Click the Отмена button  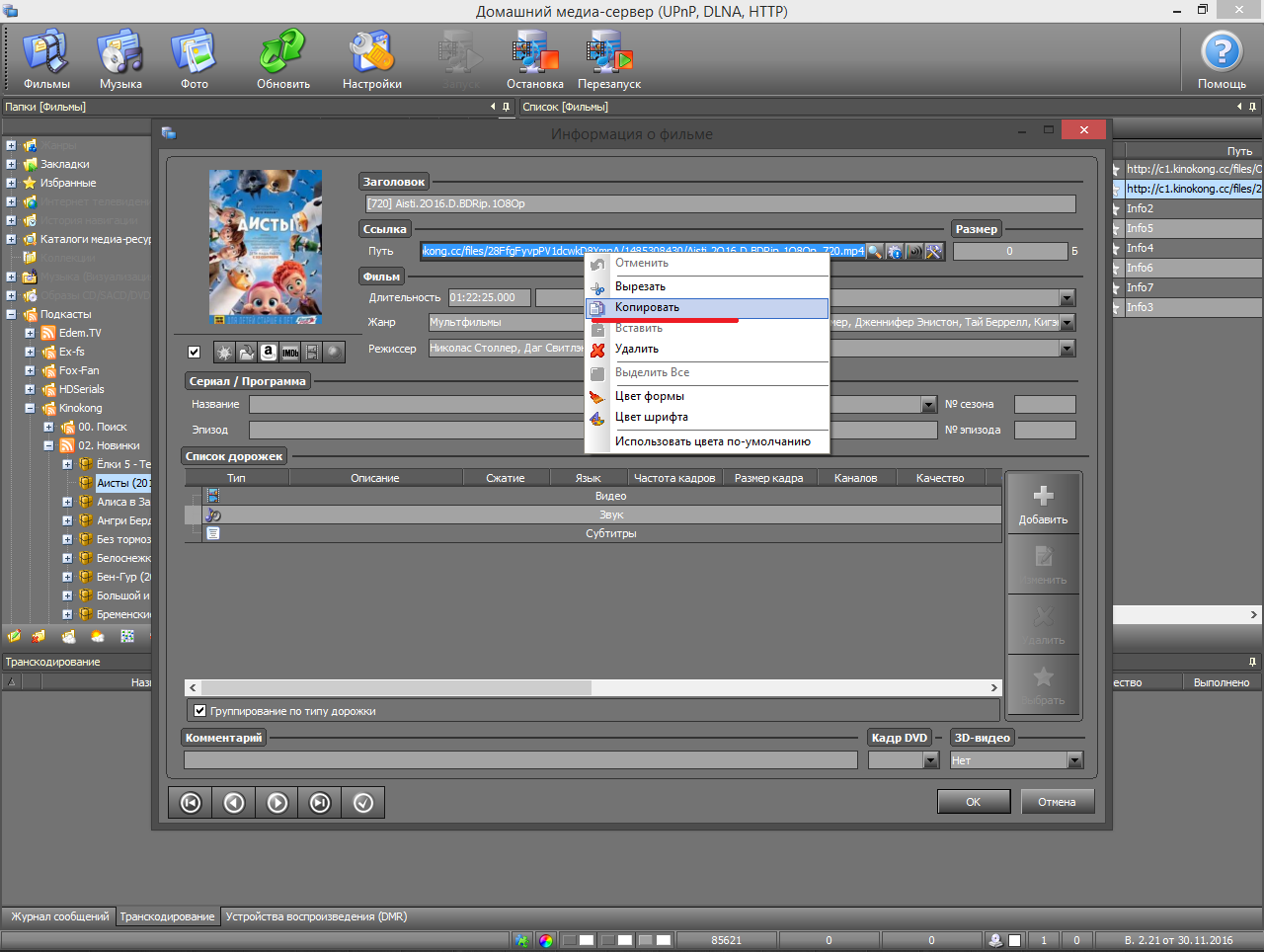coord(1057,802)
